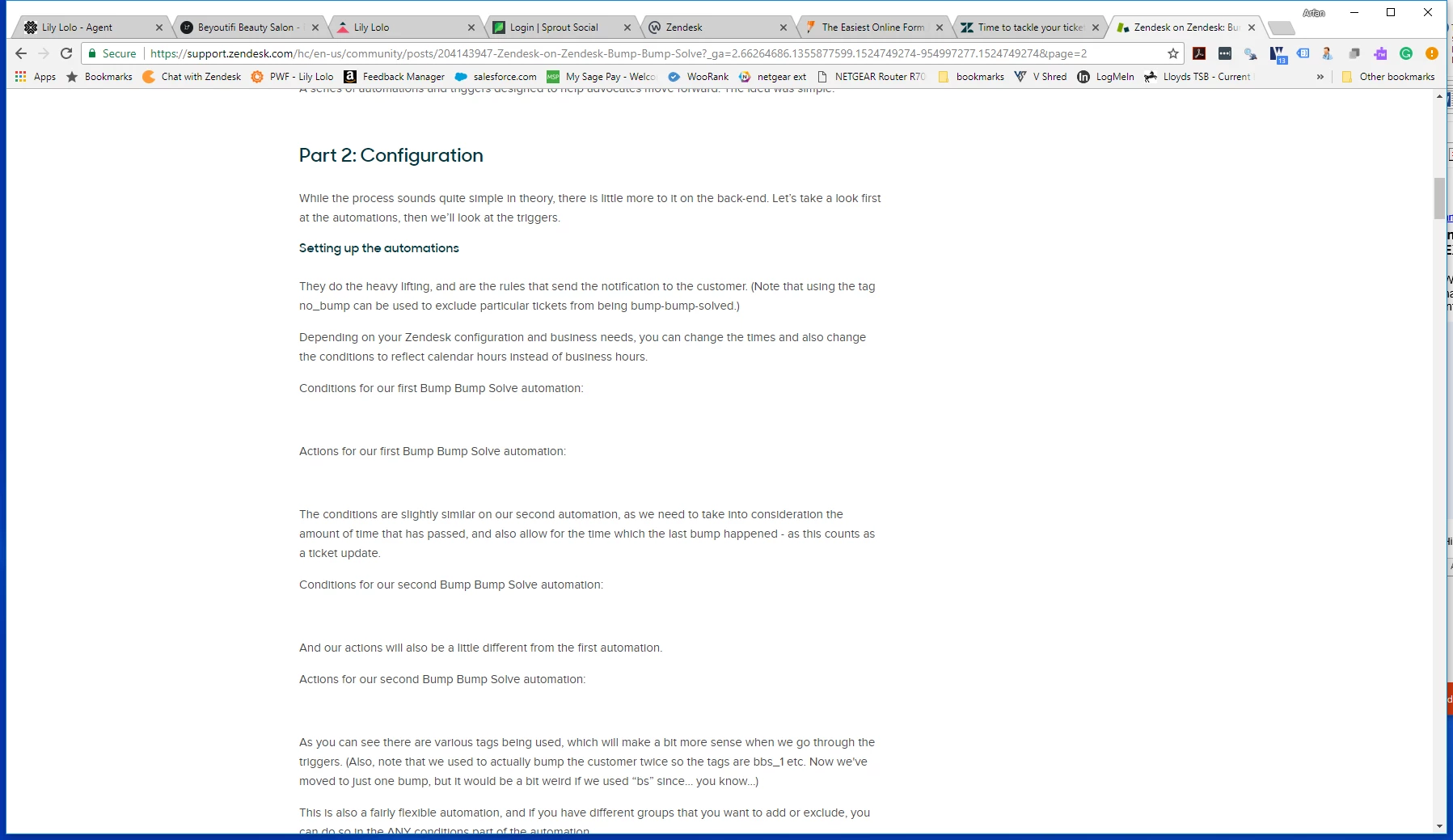Viewport: 1453px width, 840px height.
Task: Click the page vertical scrollbar thumb
Action: pyautogui.click(x=1439, y=198)
